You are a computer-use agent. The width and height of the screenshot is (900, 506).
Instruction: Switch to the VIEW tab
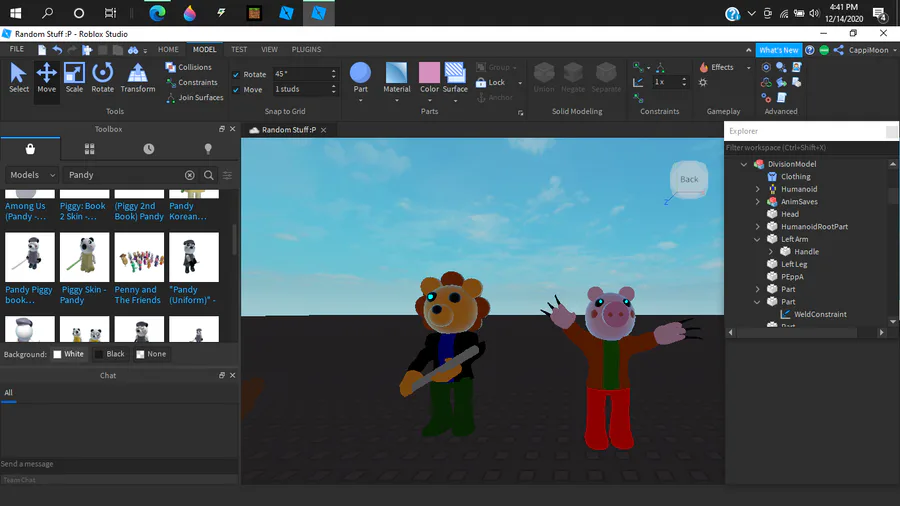pyautogui.click(x=269, y=49)
